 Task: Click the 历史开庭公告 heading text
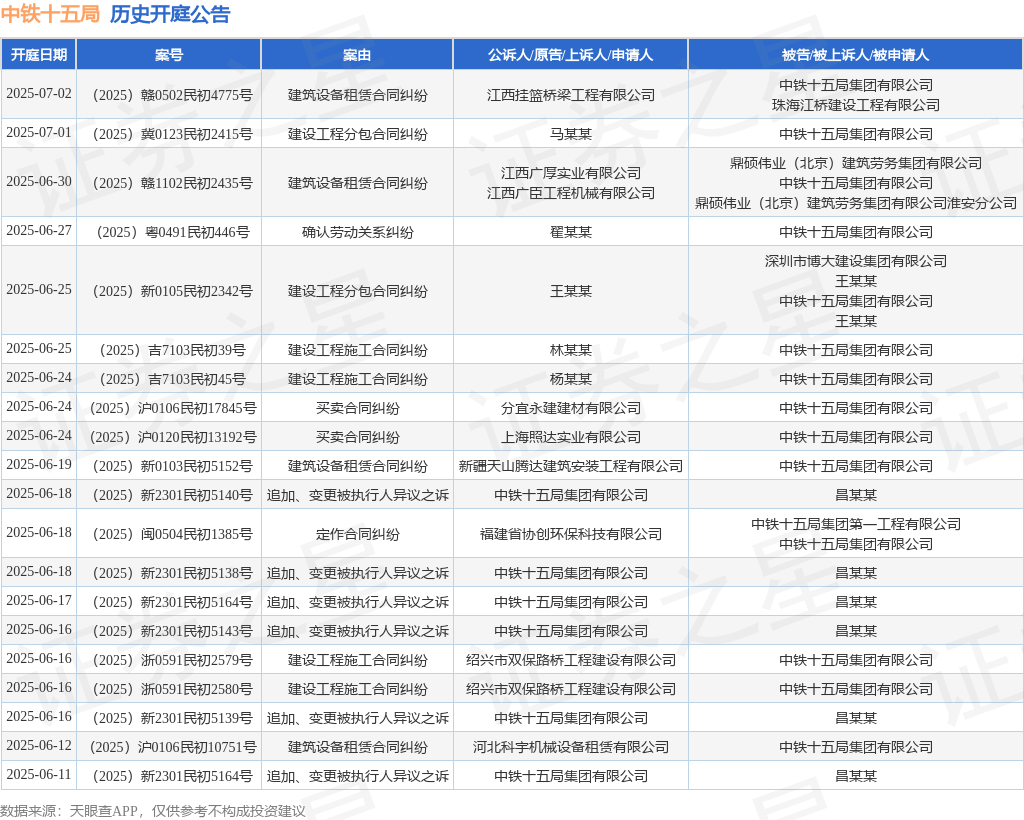pyautogui.click(x=169, y=14)
